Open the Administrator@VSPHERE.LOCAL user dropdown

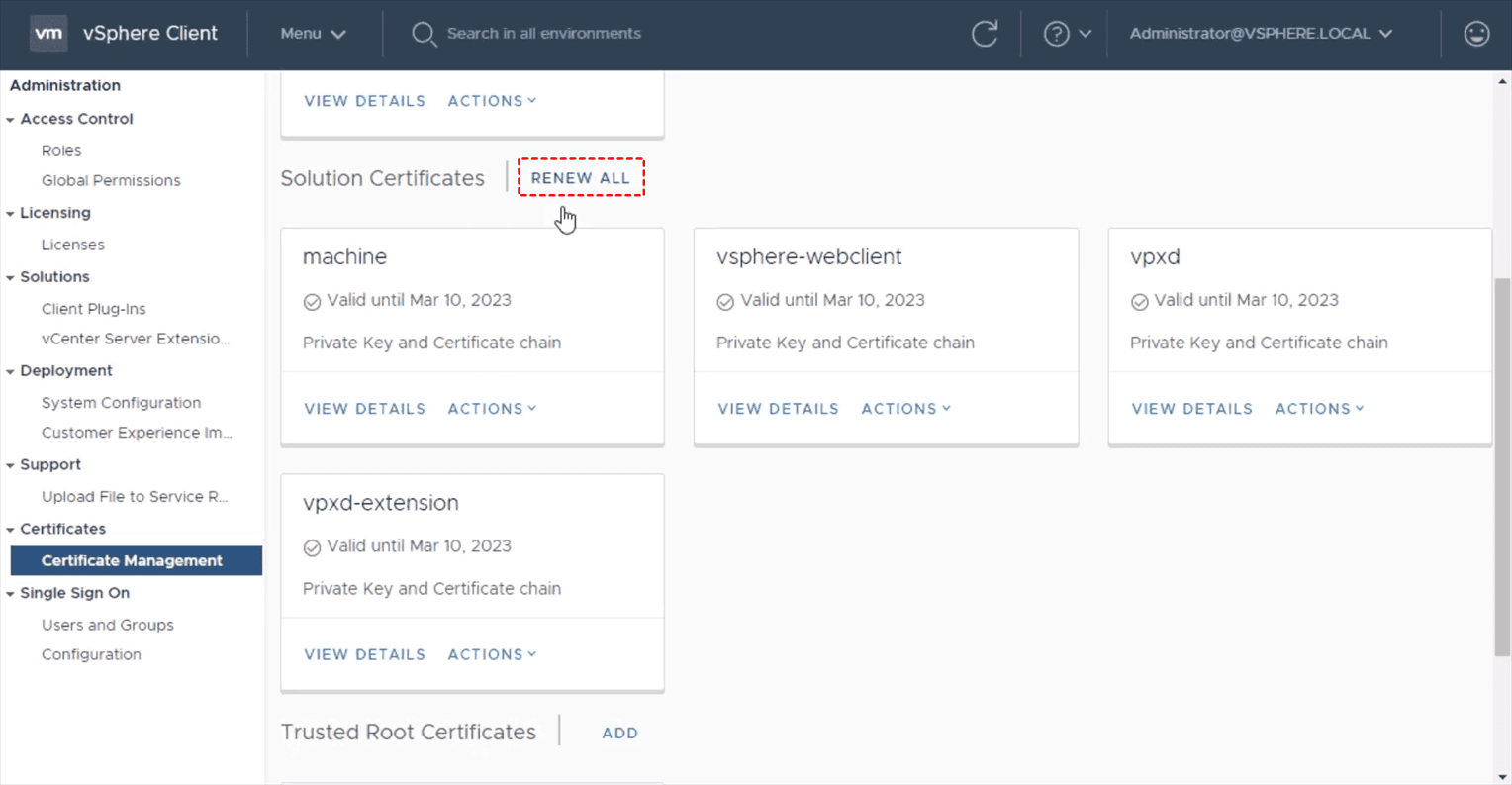click(x=1260, y=34)
